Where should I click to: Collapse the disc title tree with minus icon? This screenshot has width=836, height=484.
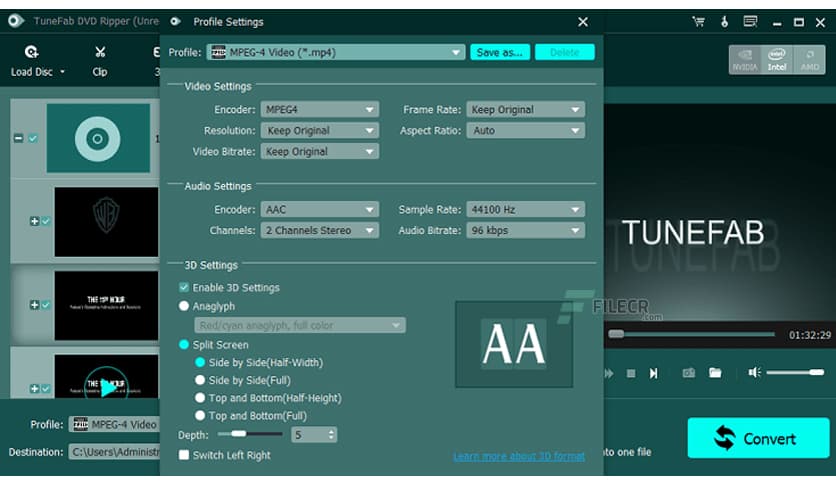tap(18, 138)
